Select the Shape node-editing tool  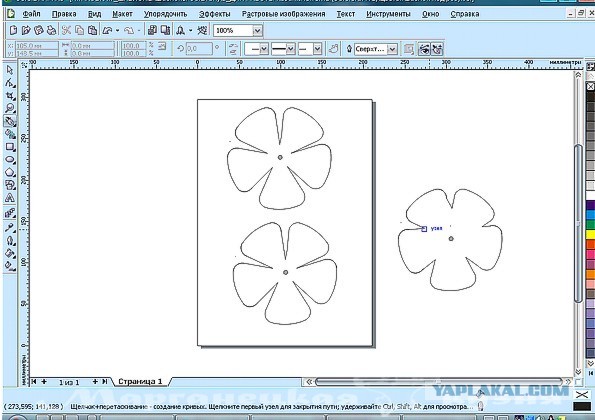point(10,83)
